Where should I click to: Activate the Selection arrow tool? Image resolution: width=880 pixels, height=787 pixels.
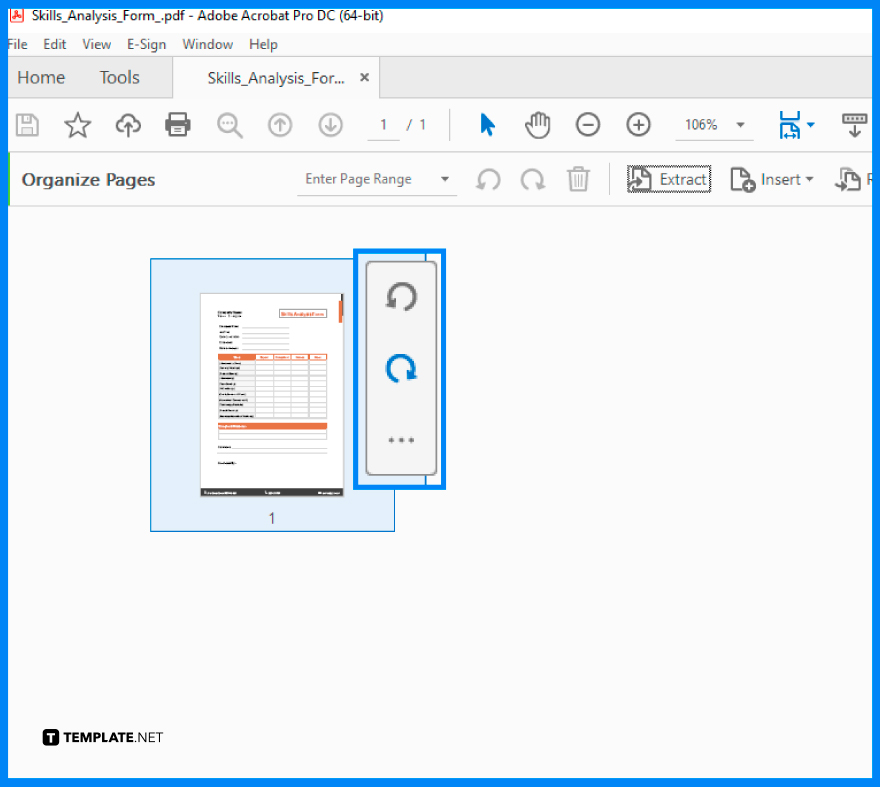[x=487, y=124]
